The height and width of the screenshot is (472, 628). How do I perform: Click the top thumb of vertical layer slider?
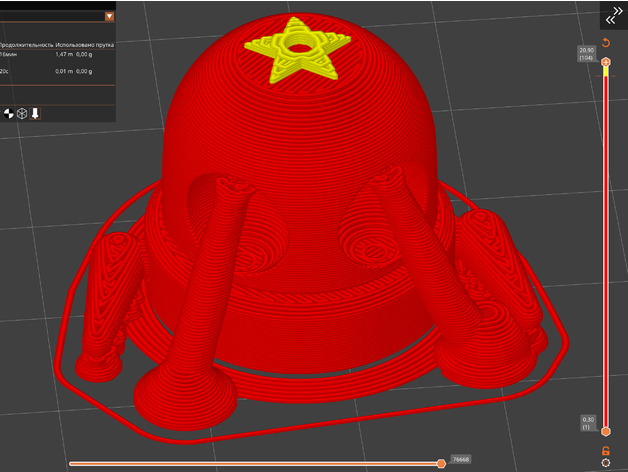605,61
